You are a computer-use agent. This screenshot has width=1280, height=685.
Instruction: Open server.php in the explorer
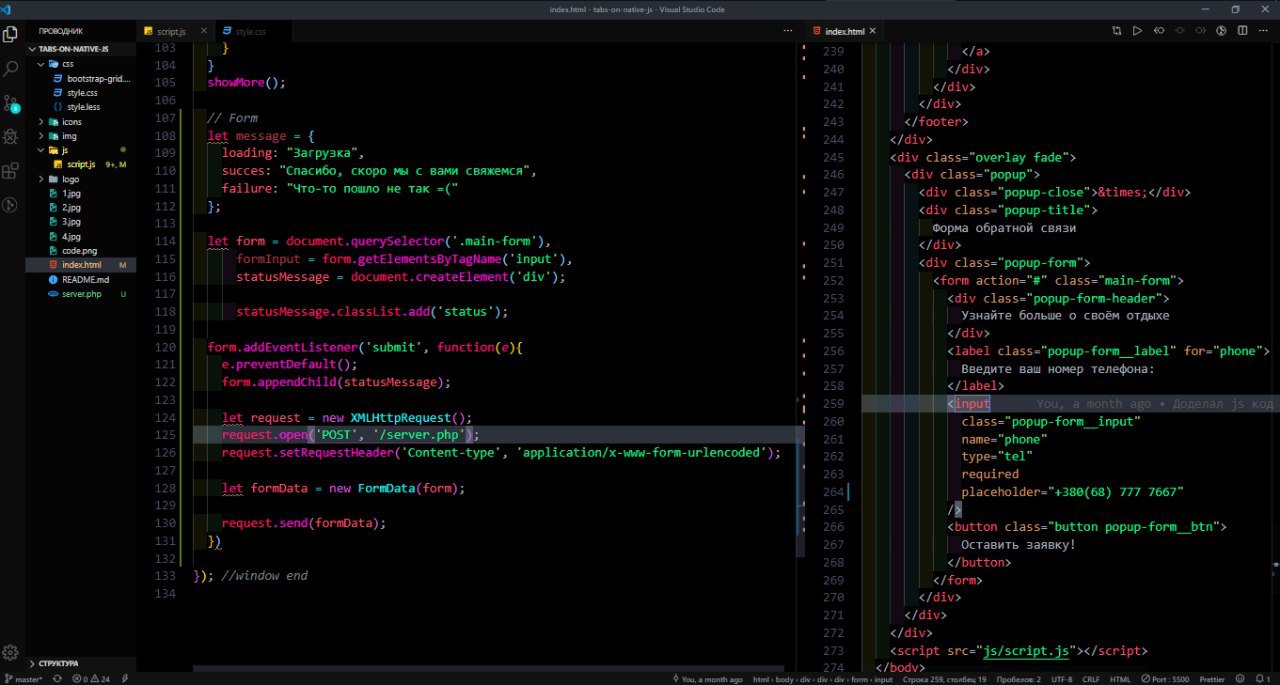pos(81,294)
